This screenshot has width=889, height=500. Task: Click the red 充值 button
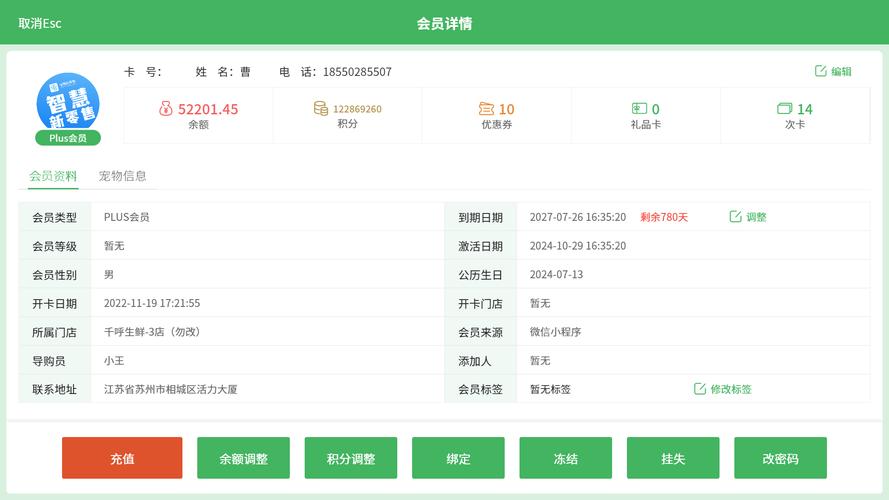tap(122, 458)
